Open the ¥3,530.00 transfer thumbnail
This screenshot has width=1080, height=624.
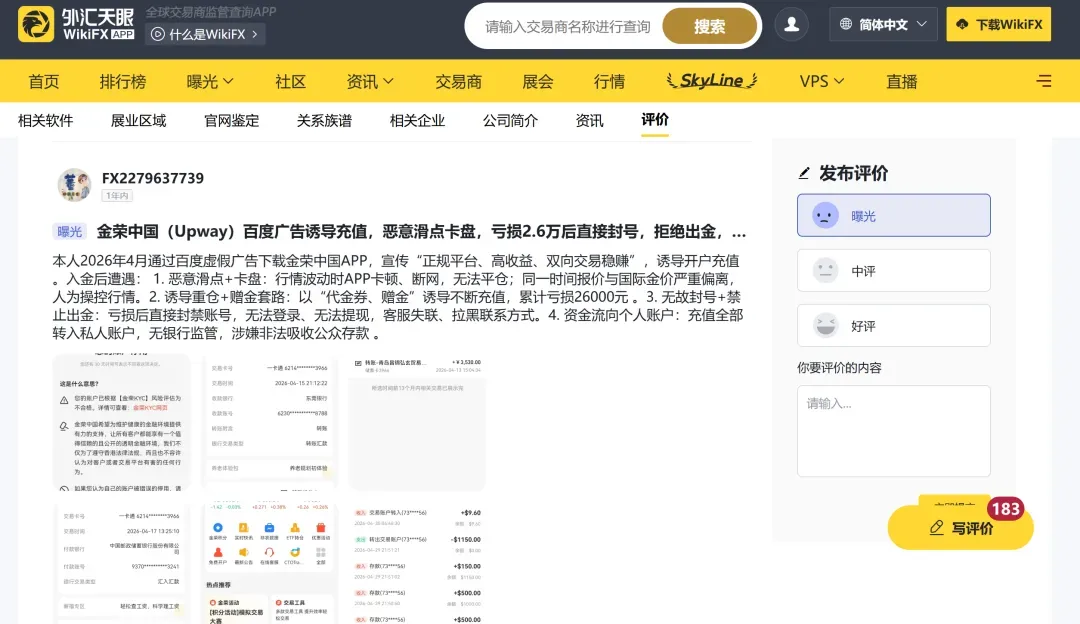(417, 422)
